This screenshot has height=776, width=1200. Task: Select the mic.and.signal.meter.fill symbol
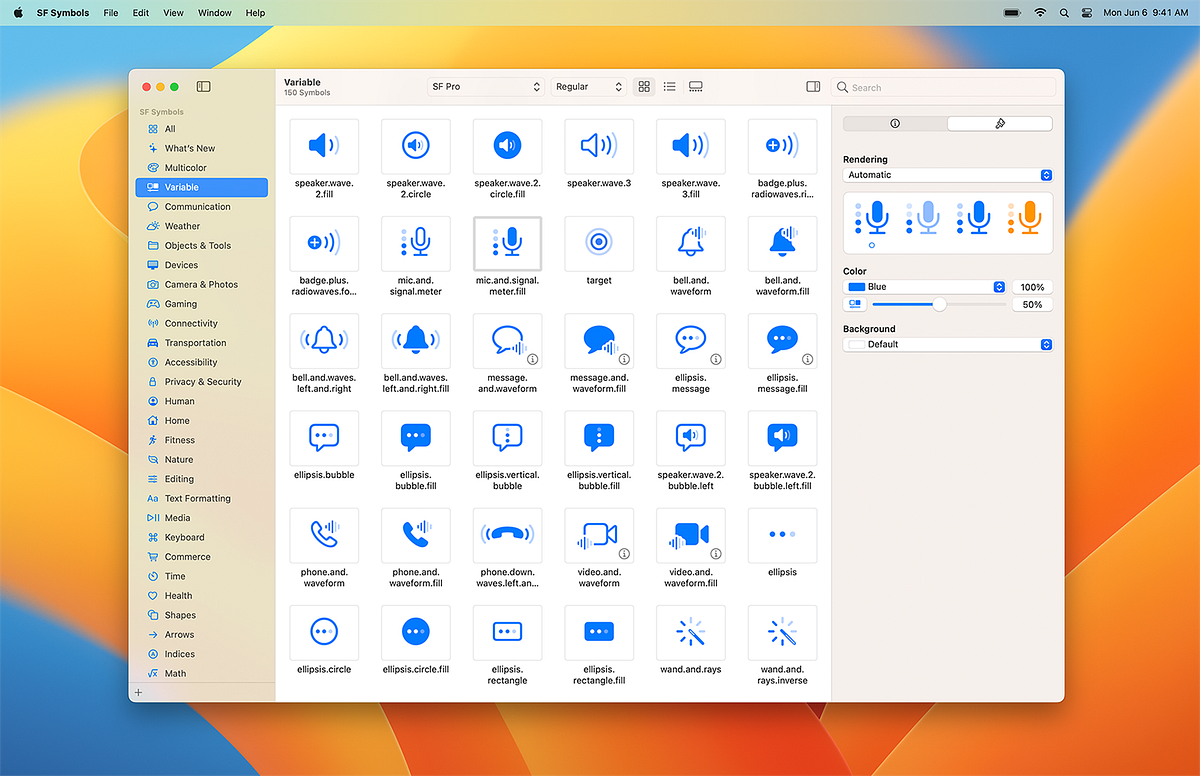coord(507,243)
